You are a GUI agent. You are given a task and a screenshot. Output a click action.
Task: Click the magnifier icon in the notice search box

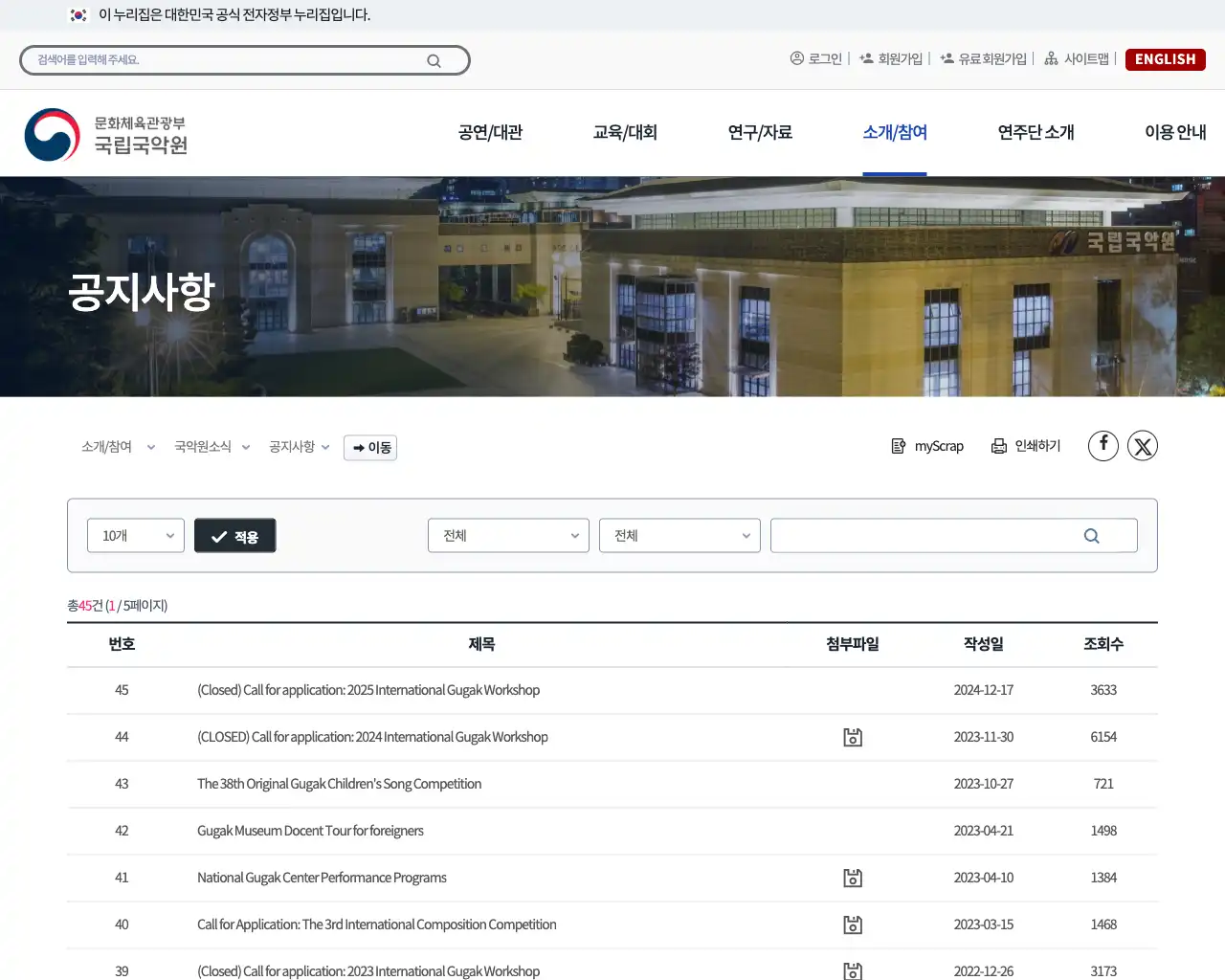(x=1091, y=535)
